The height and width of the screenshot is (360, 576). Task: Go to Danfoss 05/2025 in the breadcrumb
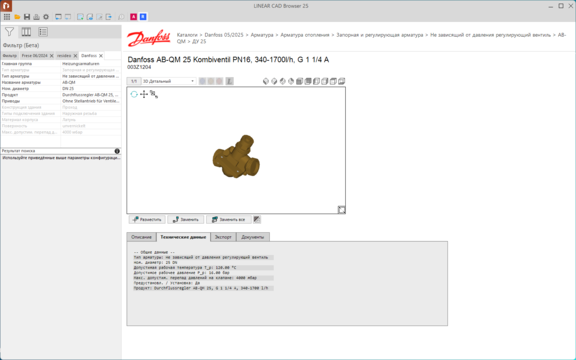pos(224,35)
